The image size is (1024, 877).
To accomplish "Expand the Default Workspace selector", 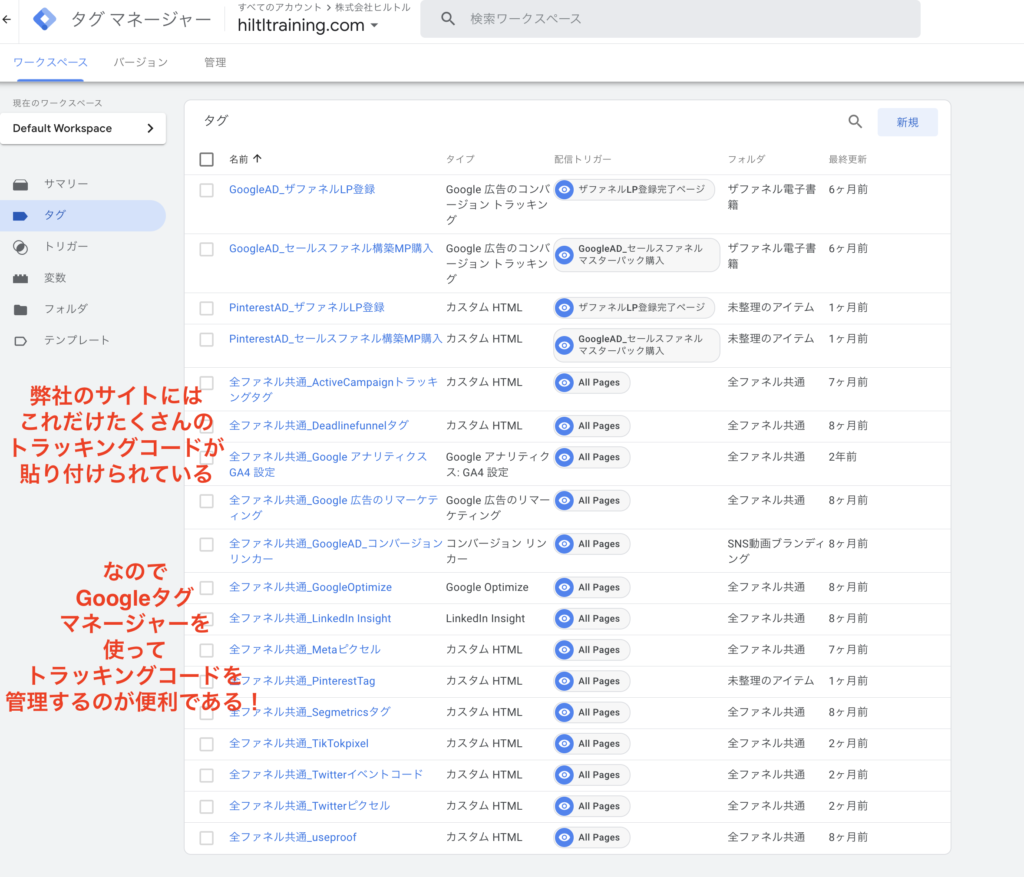I will coord(83,128).
